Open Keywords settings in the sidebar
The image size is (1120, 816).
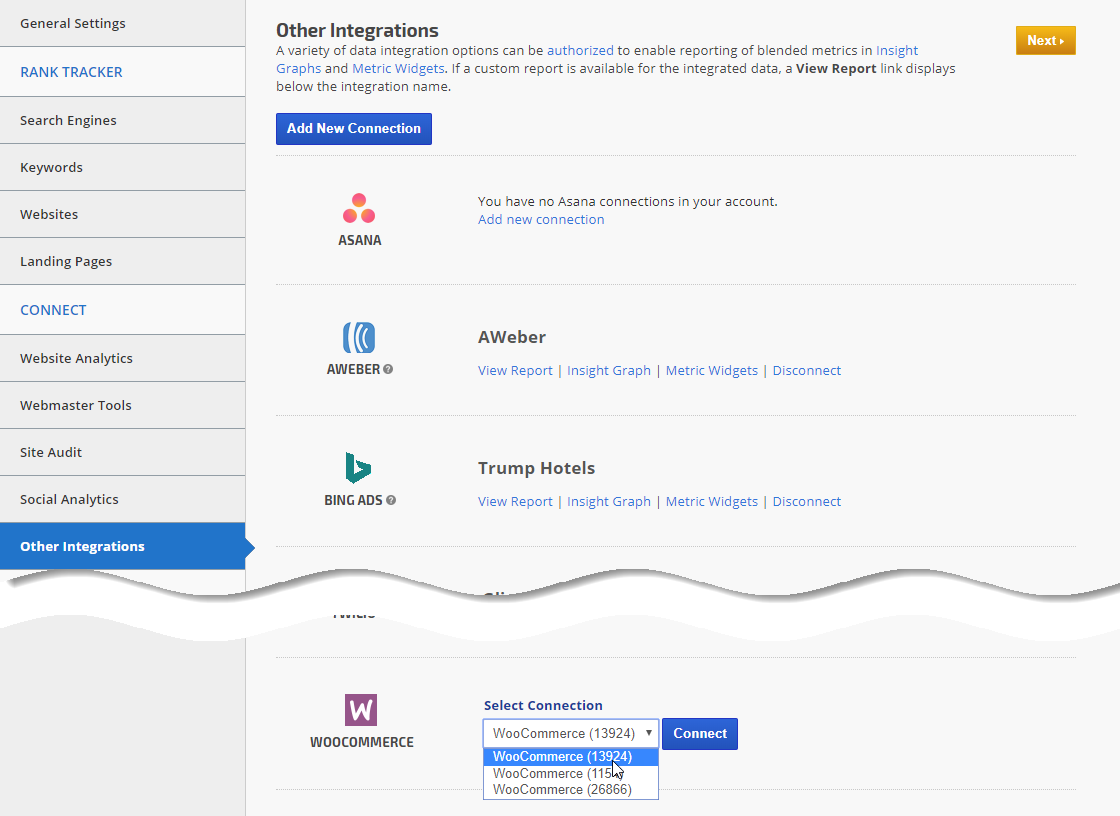tap(51, 167)
